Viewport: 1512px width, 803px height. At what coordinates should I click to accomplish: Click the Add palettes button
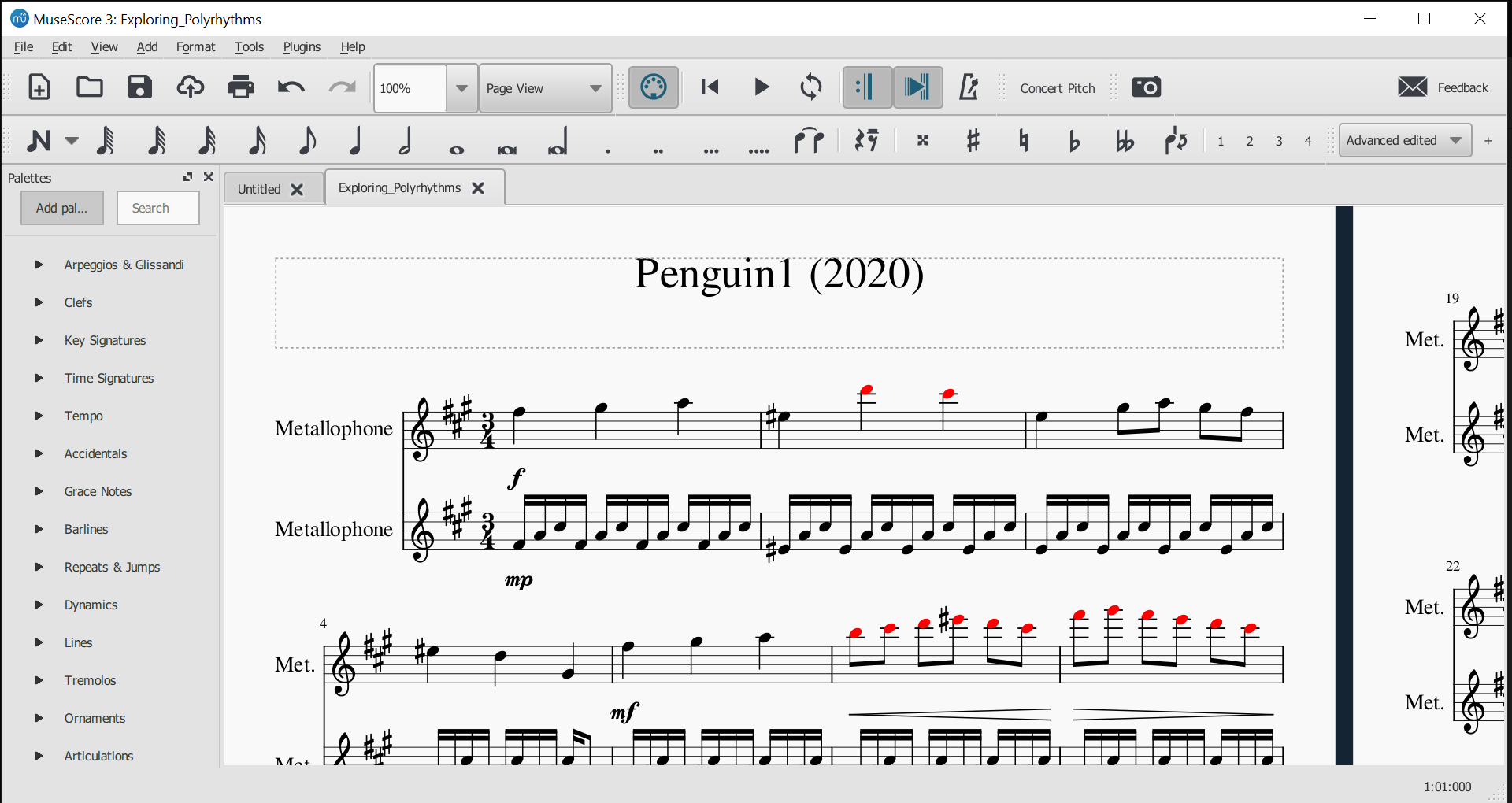62,208
